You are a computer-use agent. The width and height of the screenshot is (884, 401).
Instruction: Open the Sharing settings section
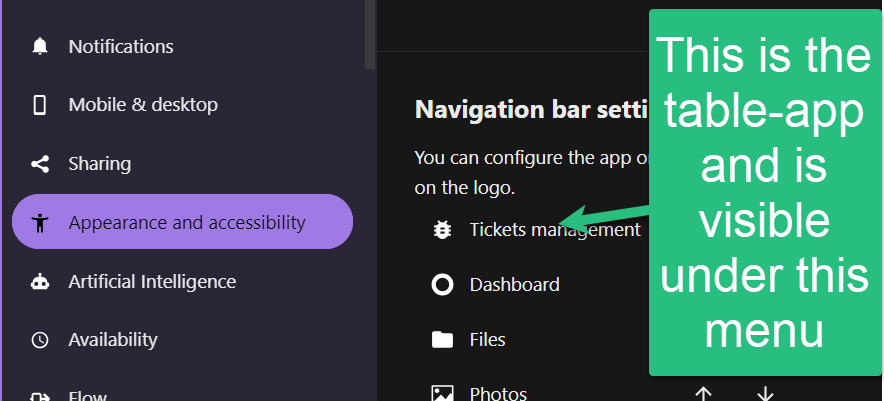(100, 164)
